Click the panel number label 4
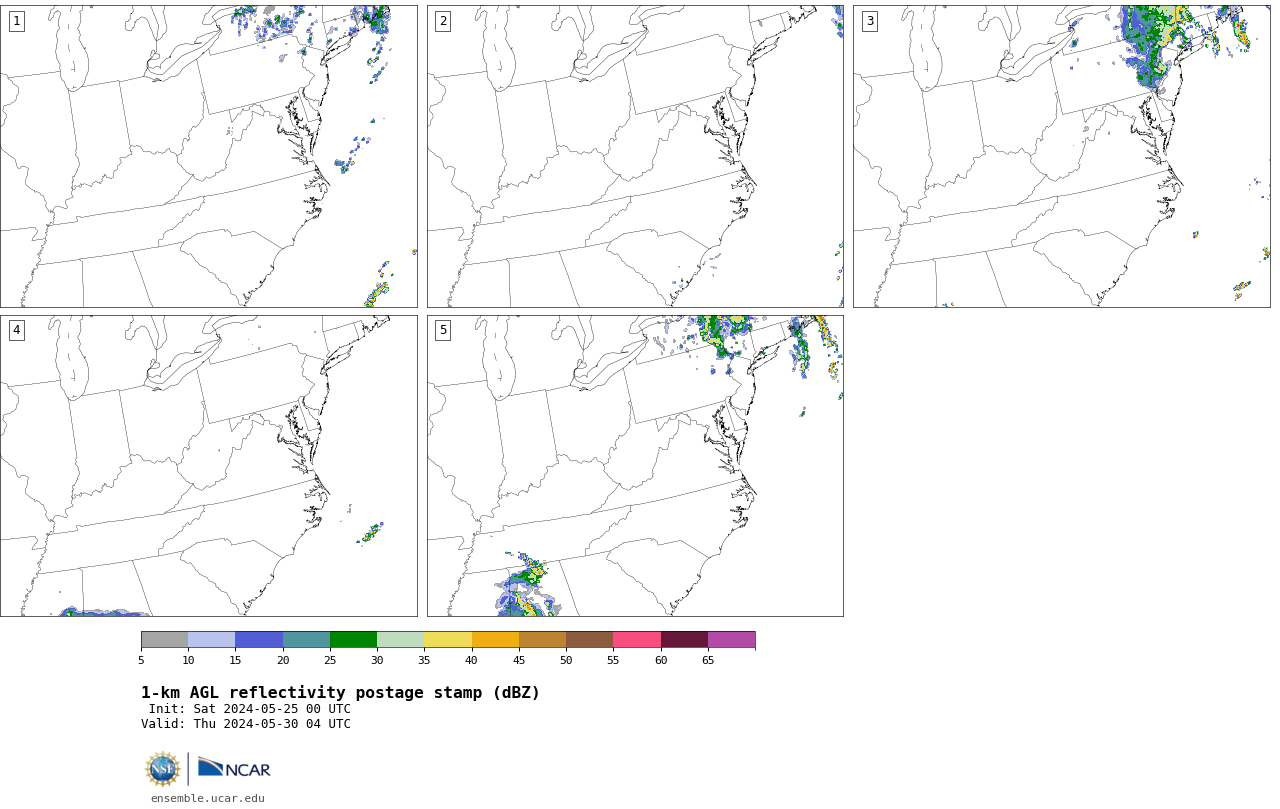The width and height of the screenshot is (1280, 809). pyautogui.click(x=16, y=330)
